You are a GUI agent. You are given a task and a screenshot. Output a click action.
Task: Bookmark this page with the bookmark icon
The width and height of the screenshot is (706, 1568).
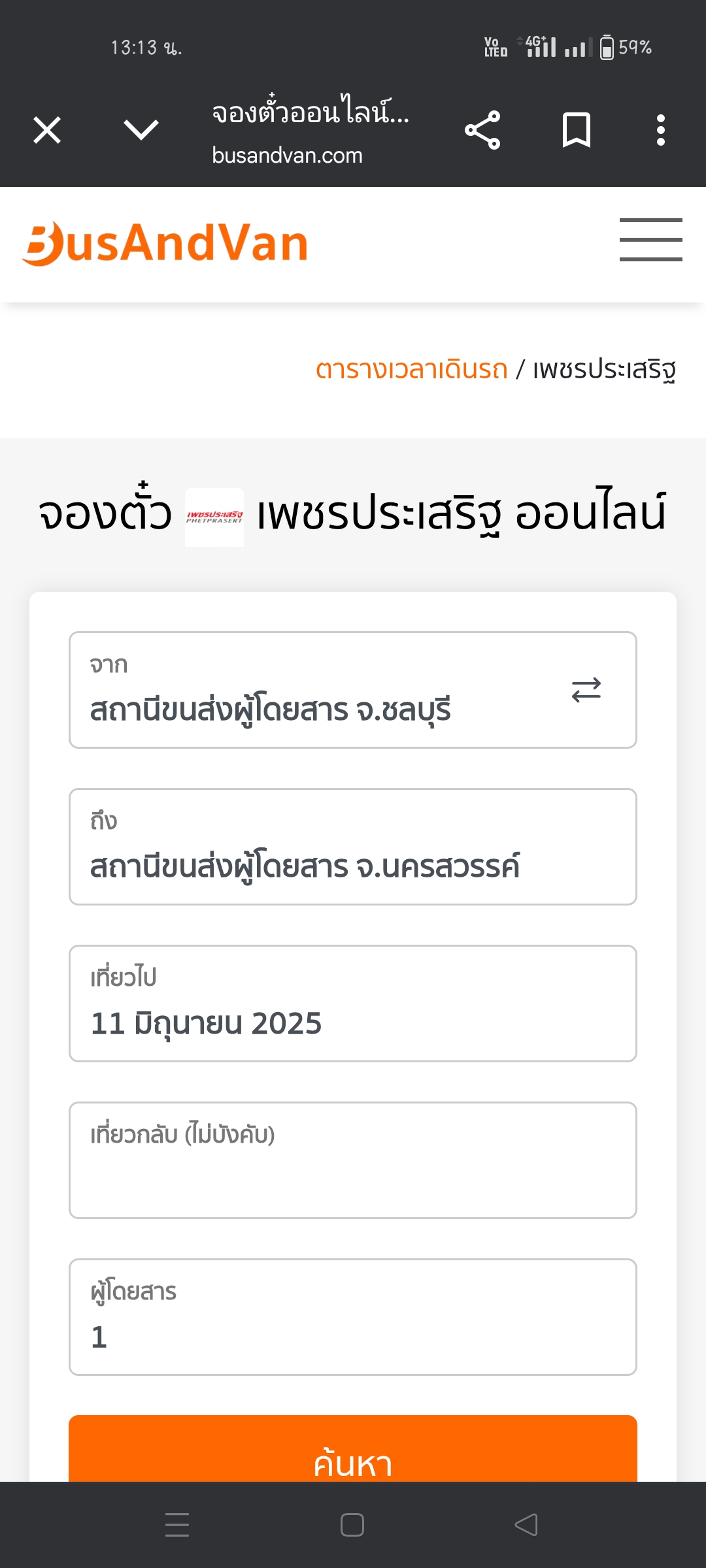(577, 130)
